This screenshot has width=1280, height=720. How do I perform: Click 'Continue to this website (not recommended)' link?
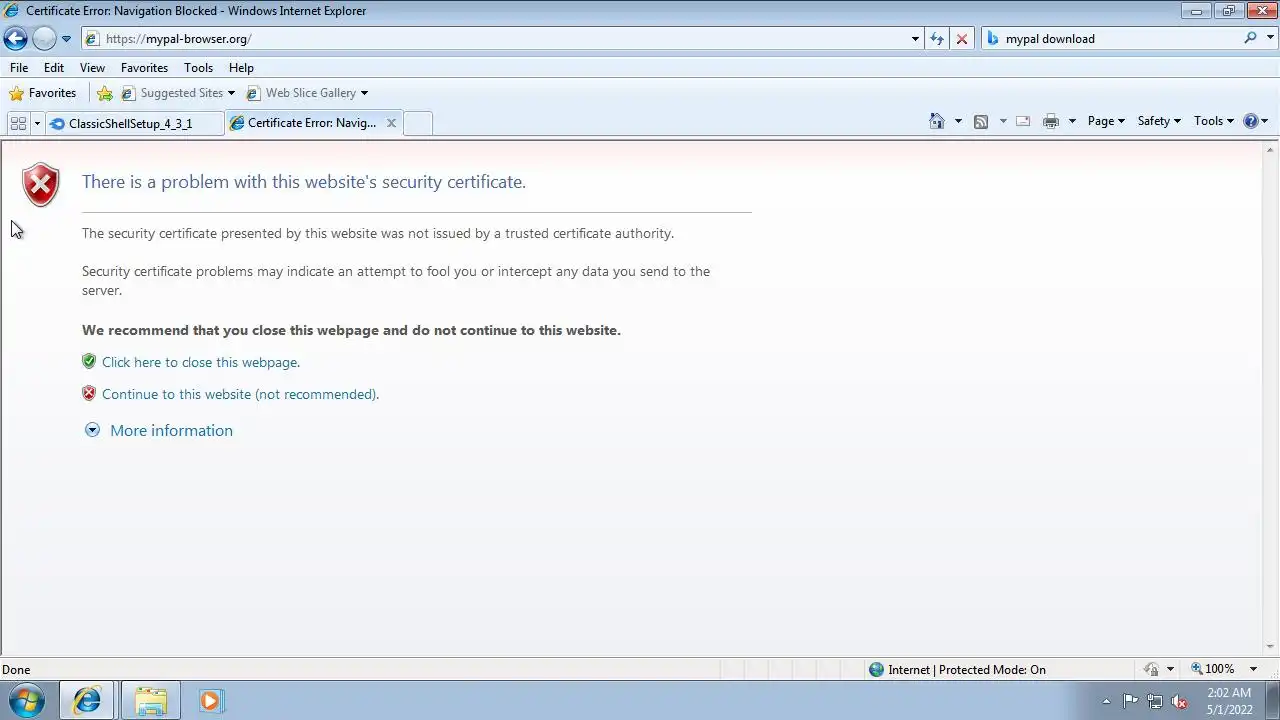coord(240,394)
